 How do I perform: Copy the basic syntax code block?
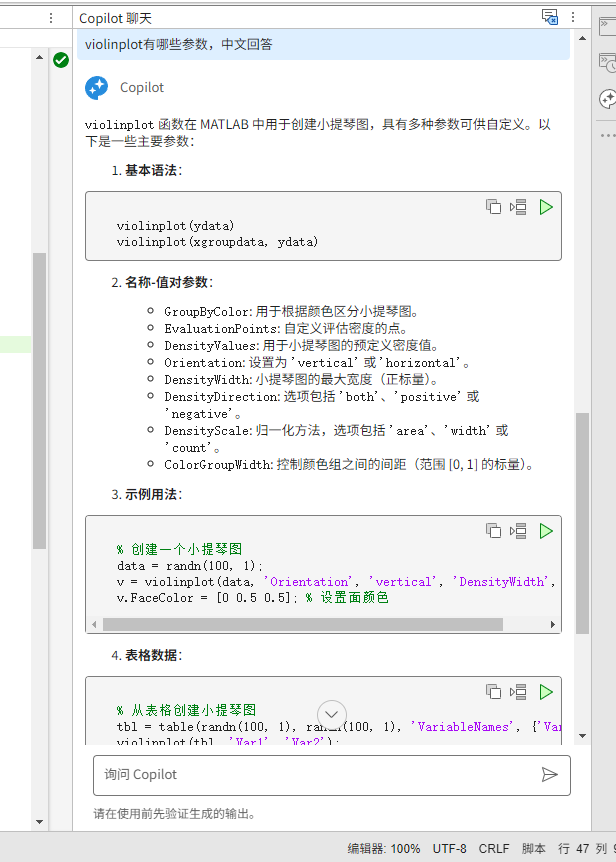493,207
